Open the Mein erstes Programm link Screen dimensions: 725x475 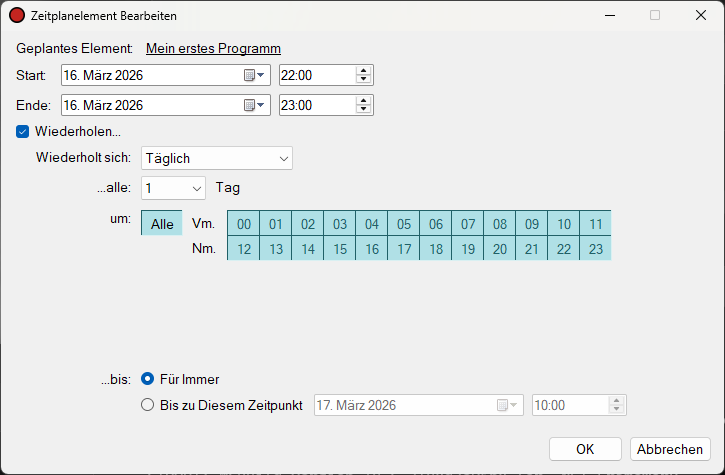213,49
